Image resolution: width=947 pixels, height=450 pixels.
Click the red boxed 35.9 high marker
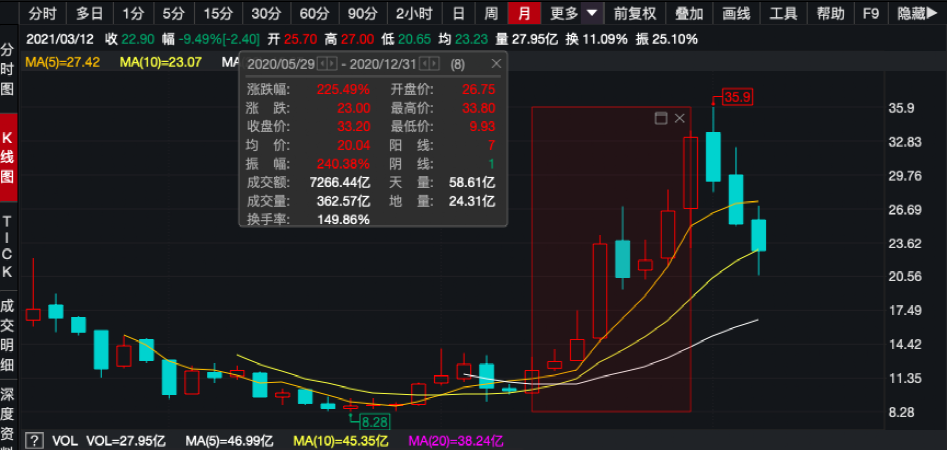tap(739, 97)
